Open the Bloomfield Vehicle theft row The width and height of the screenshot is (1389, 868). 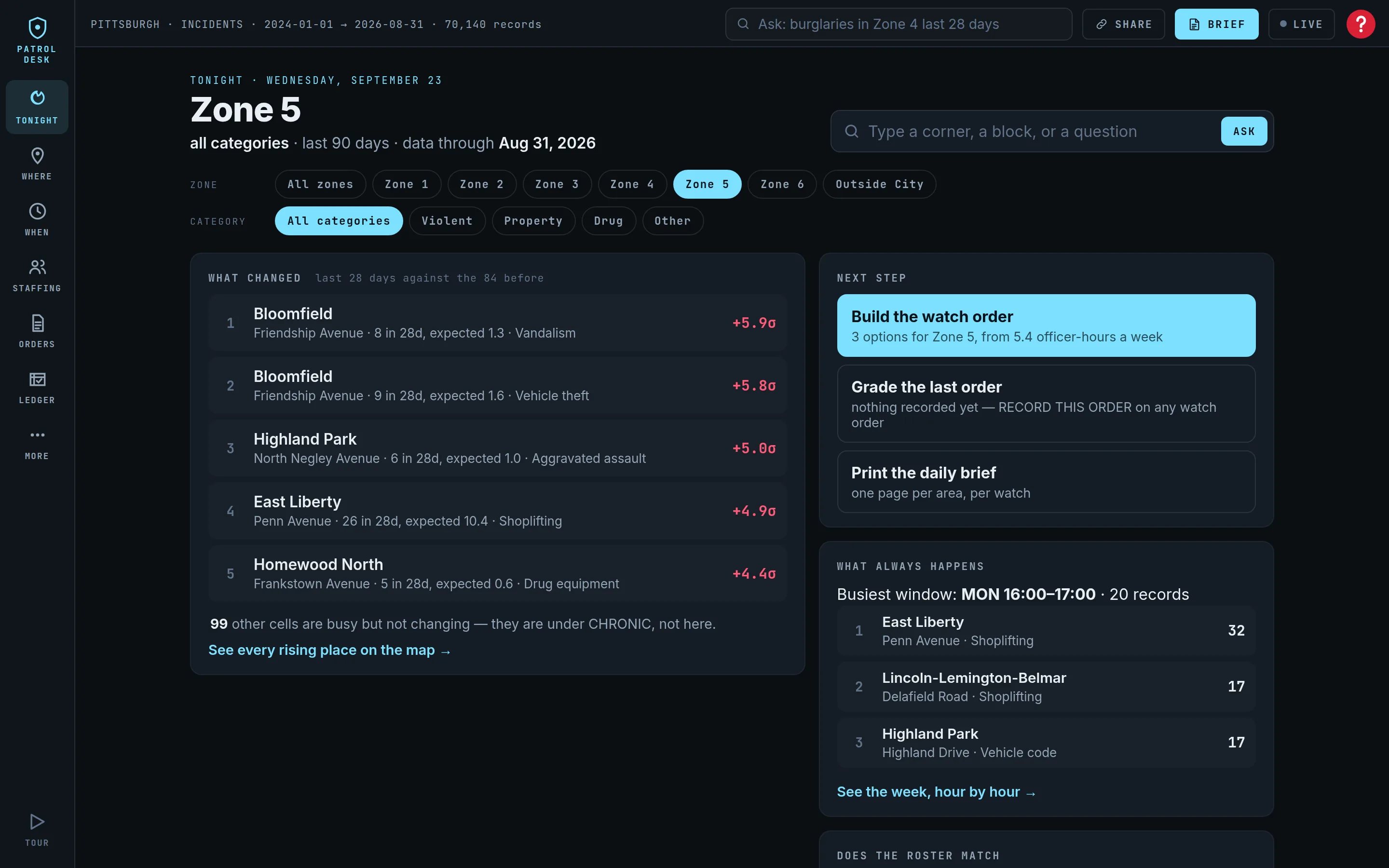(x=498, y=385)
